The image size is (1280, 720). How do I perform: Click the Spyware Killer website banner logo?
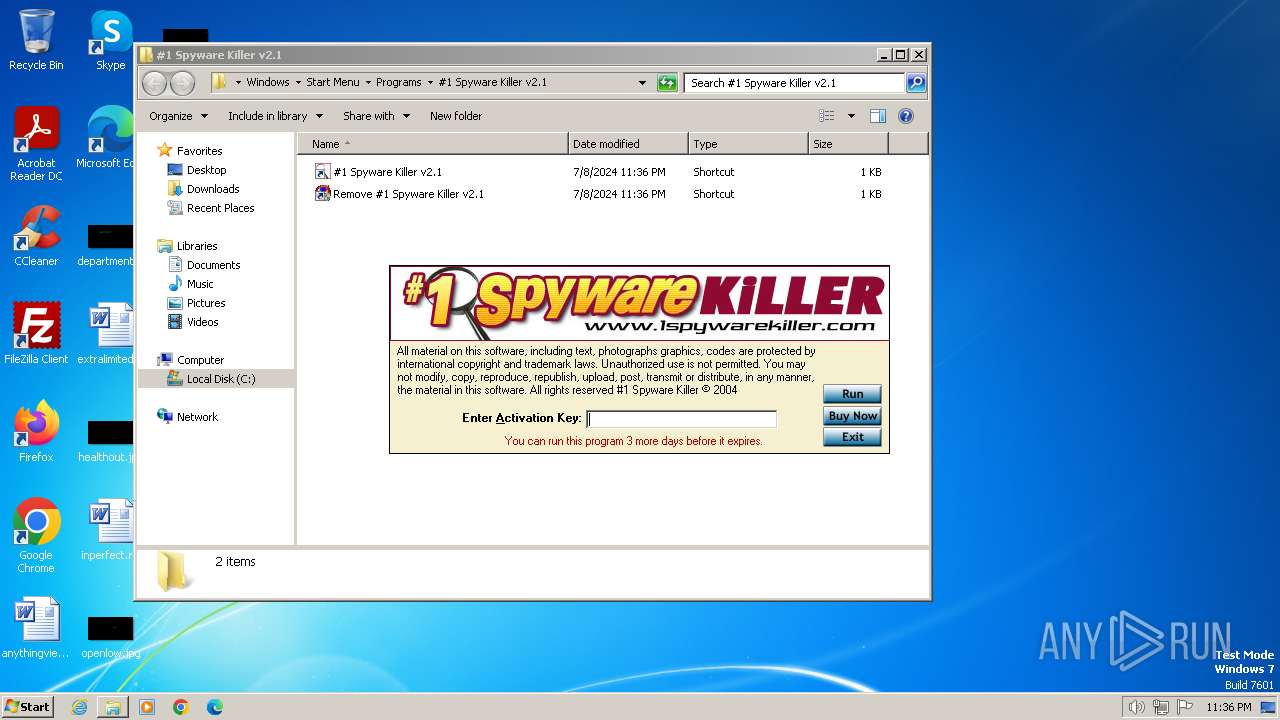click(639, 303)
